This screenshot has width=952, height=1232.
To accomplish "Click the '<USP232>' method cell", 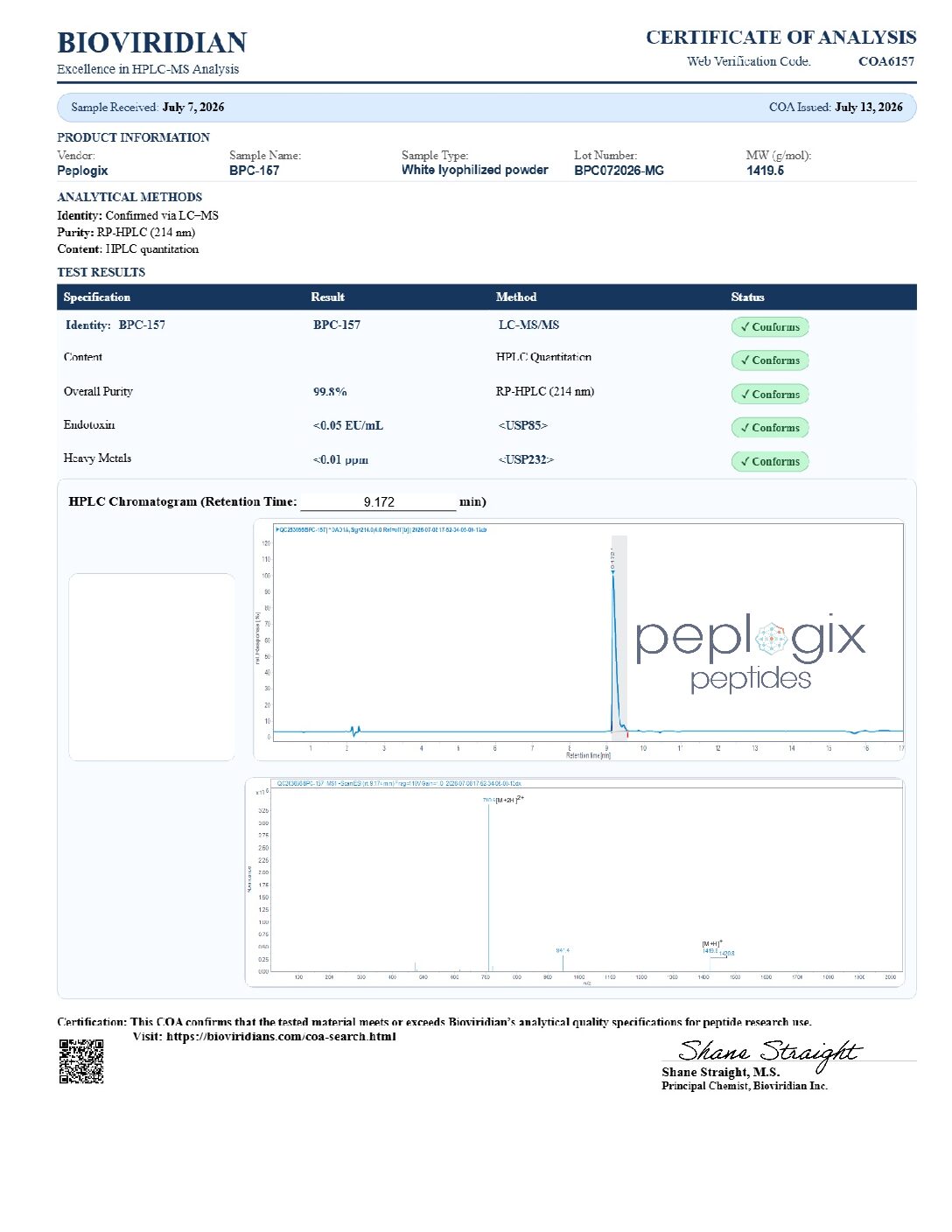I will 527,459.
